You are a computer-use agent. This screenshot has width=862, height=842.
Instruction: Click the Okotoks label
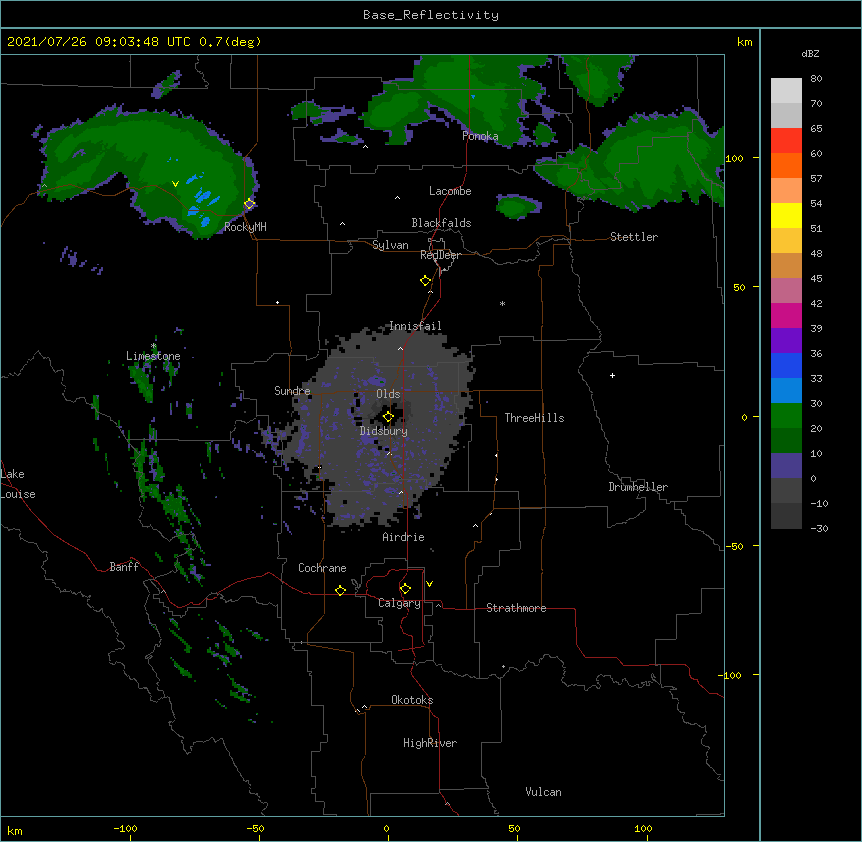pyautogui.click(x=412, y=700)
